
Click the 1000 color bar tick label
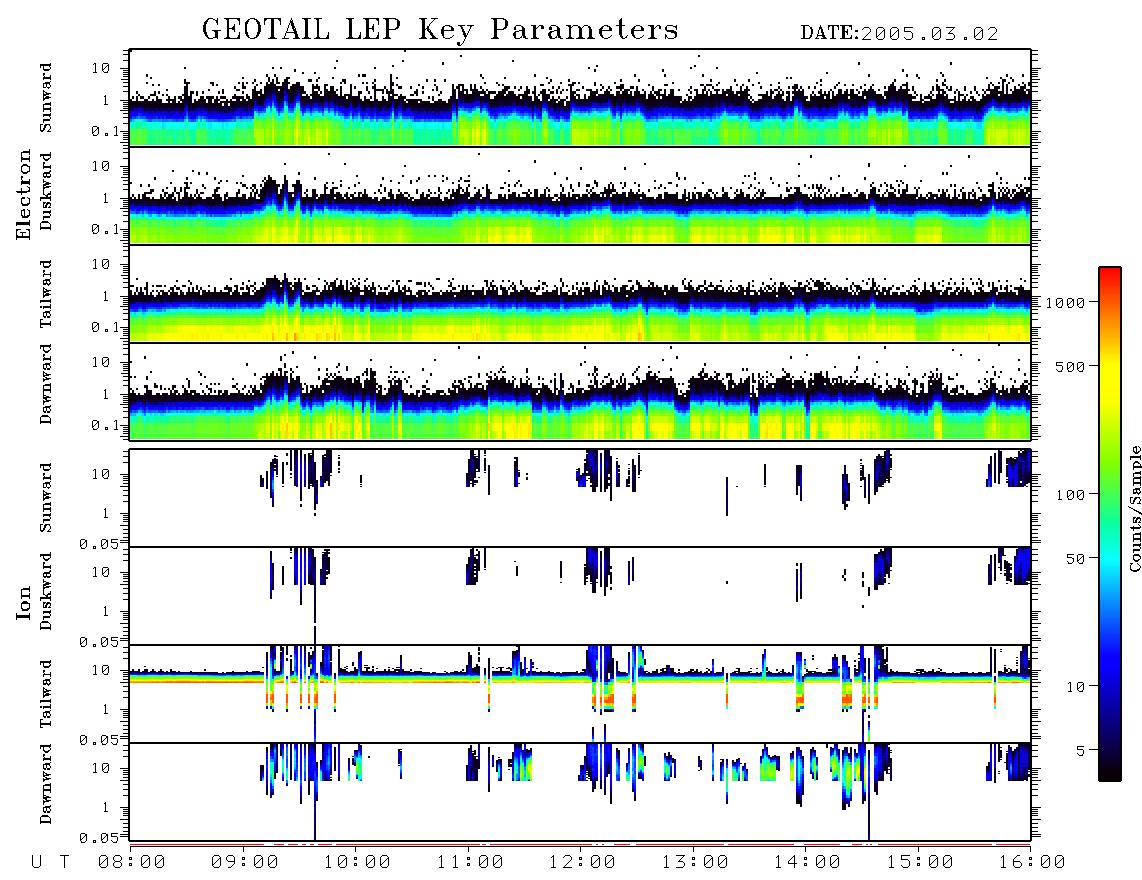(x=1066, y=303)
